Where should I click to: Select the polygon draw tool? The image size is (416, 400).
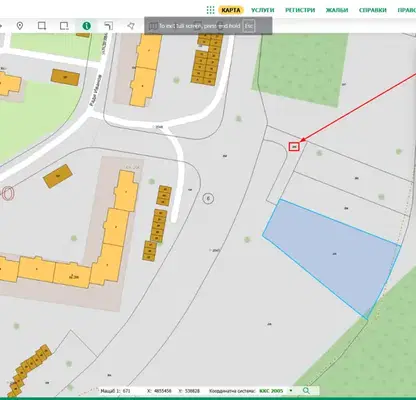click(131, 26)
